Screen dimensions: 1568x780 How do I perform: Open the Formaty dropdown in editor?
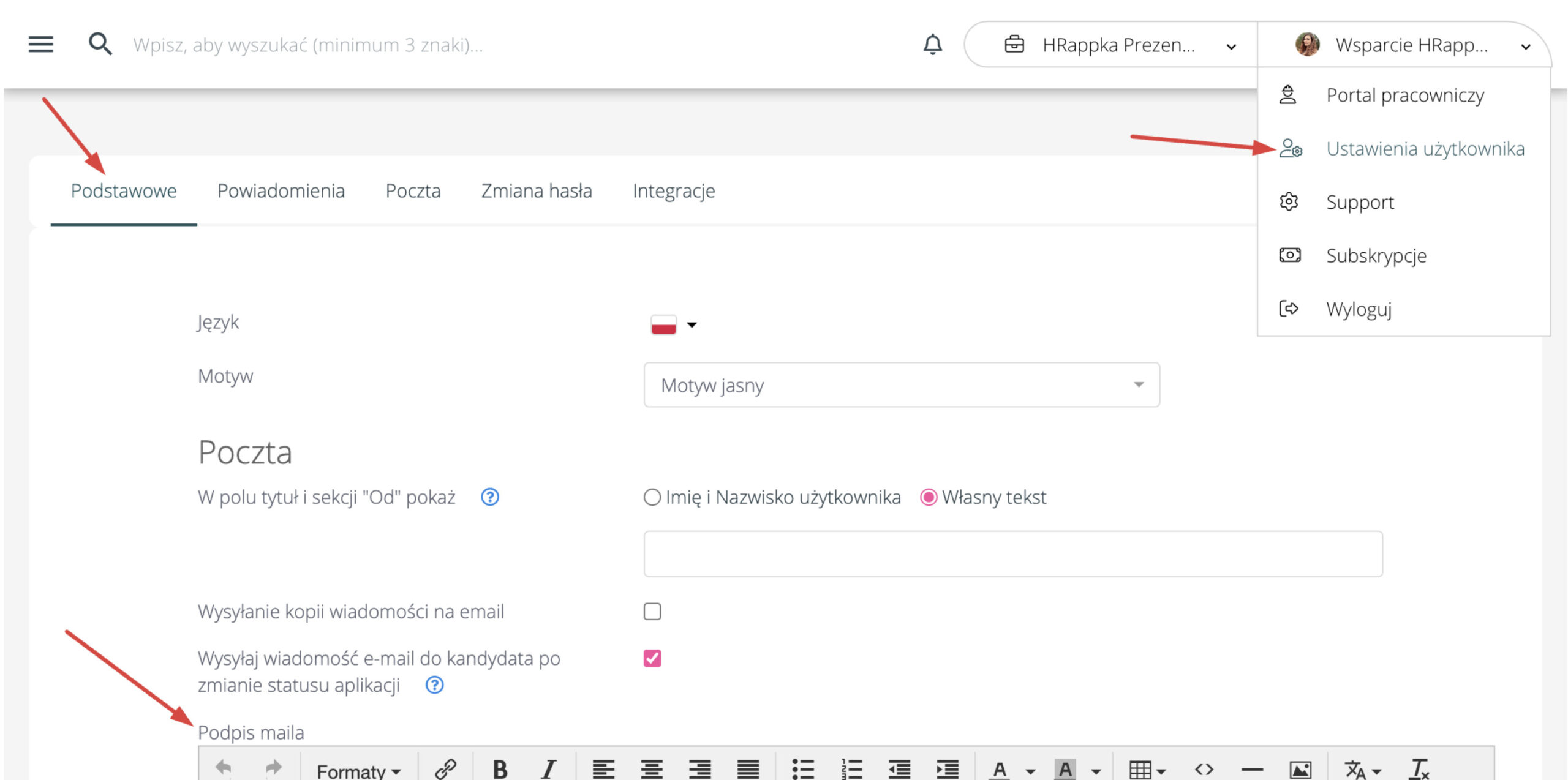(358, 770)
